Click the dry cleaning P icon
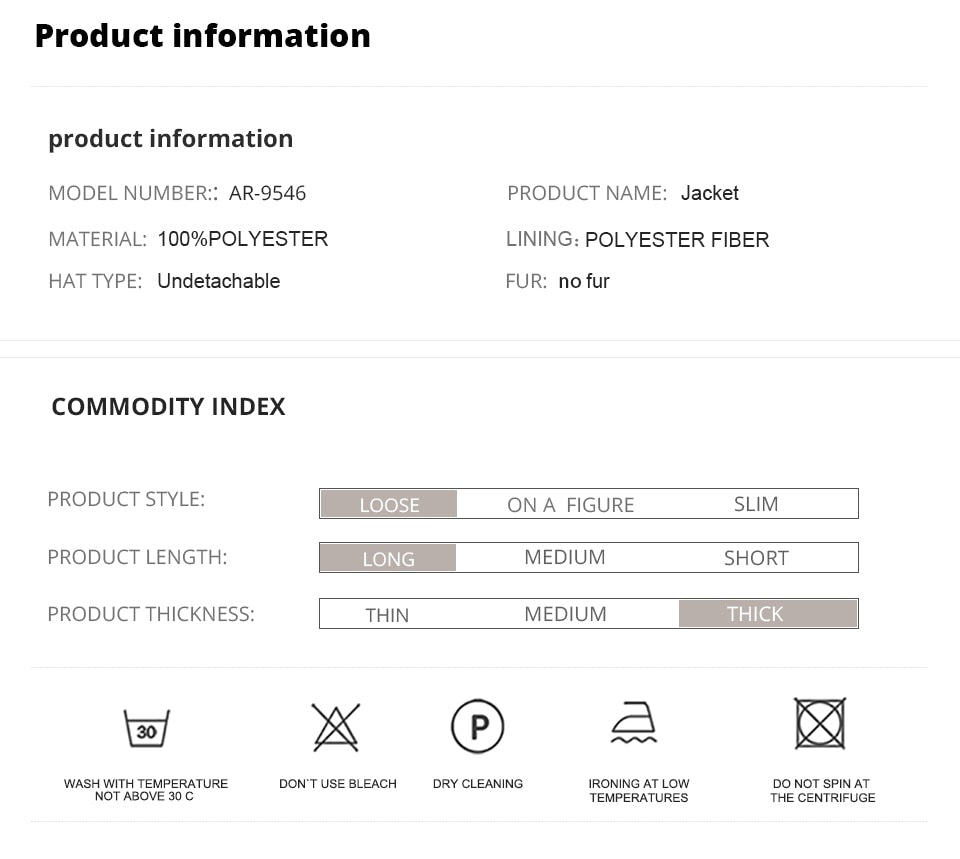 coord(477,726)
